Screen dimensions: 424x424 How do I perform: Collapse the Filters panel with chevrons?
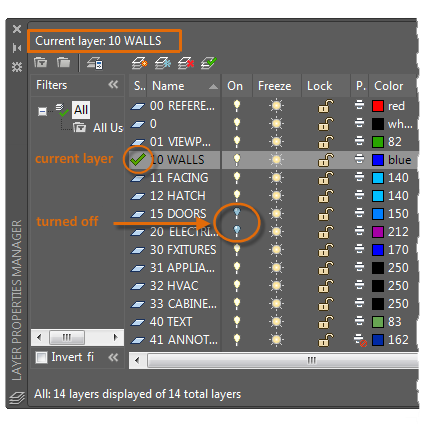(113, 85)
